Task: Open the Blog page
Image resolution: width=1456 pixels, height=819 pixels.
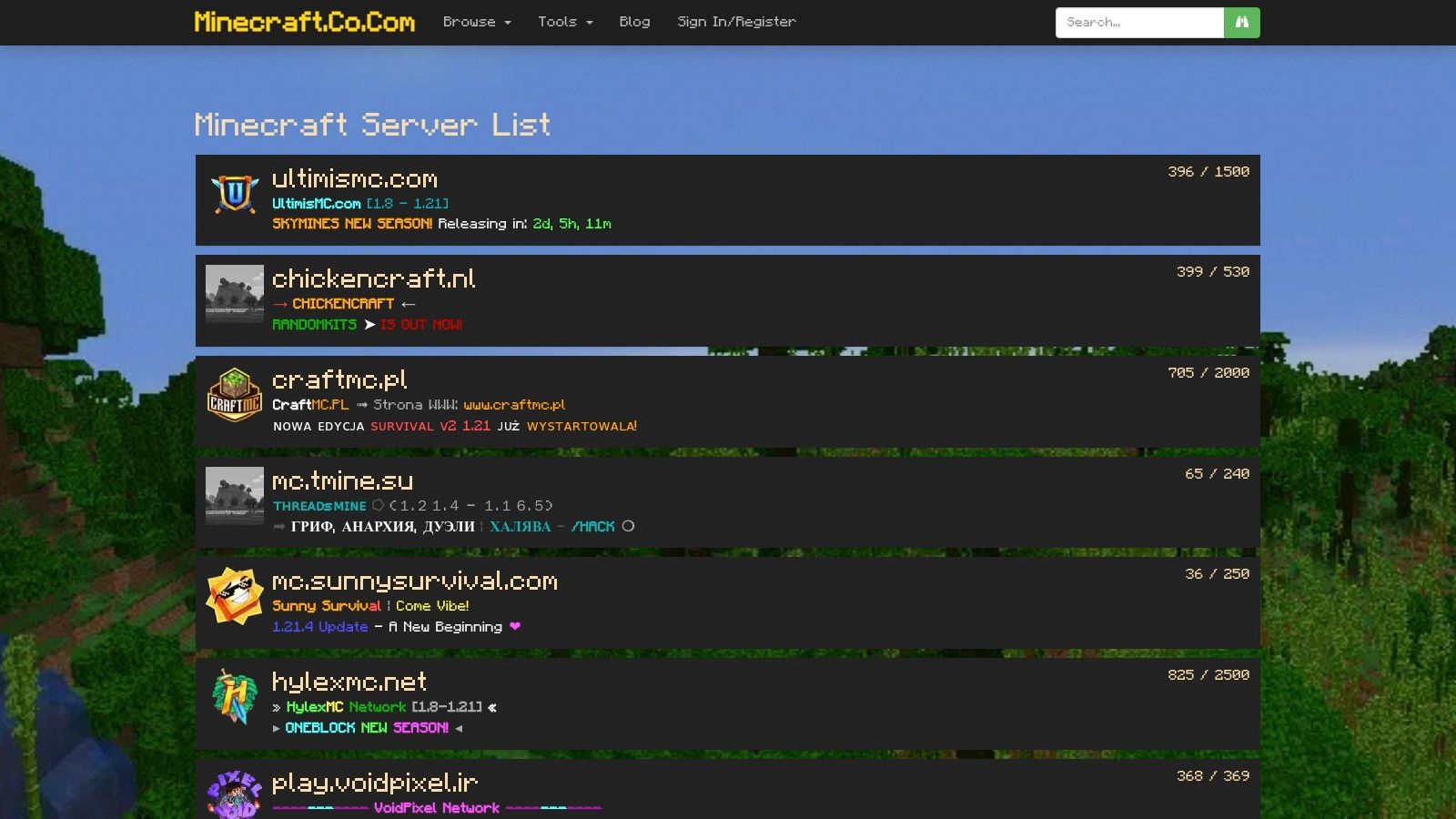Action: click(634, 22)
